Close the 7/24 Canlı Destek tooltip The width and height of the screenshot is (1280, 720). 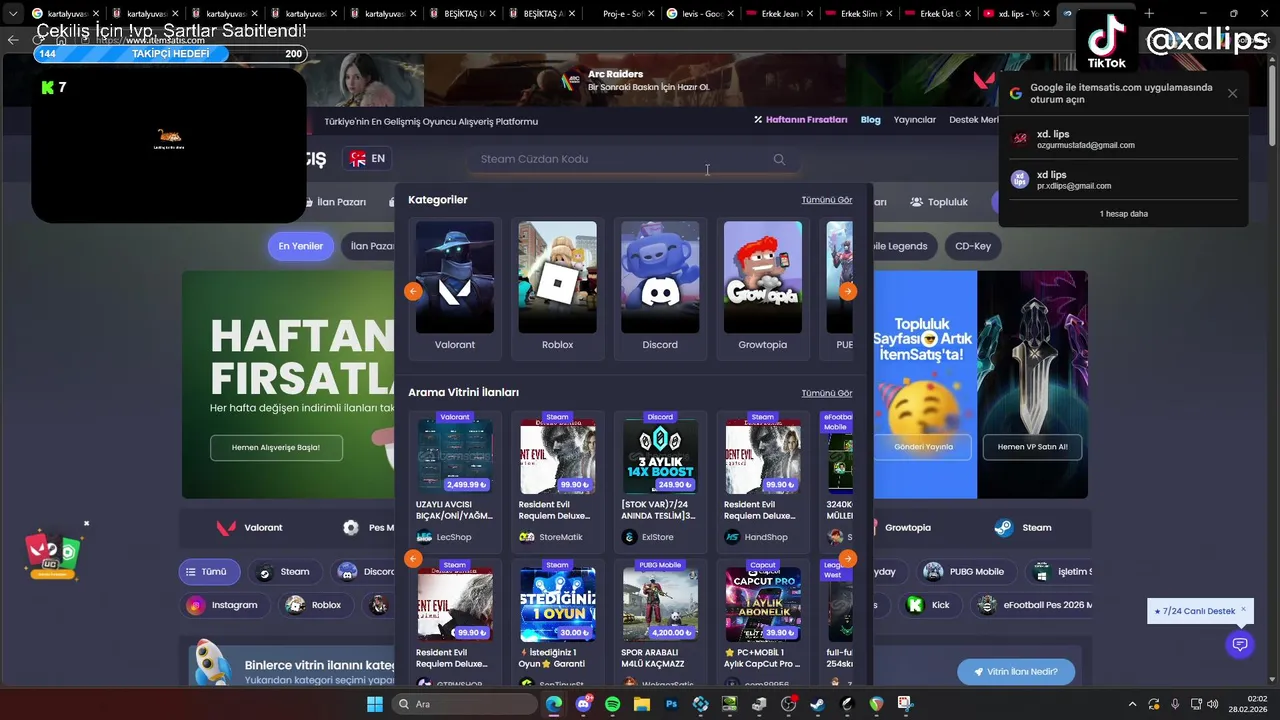point(1244,608)
